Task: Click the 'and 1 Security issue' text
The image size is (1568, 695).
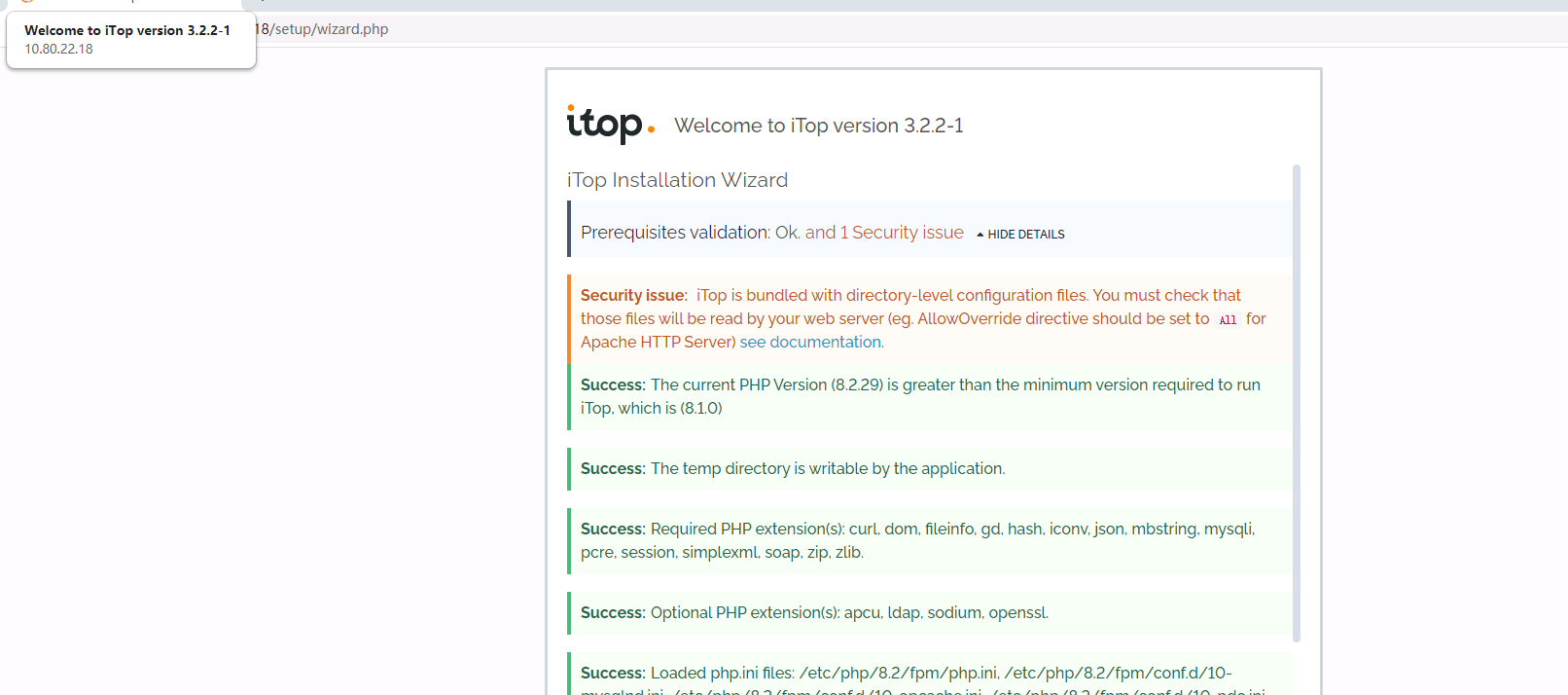Action: pyautogui.click(x=884, y=233)
